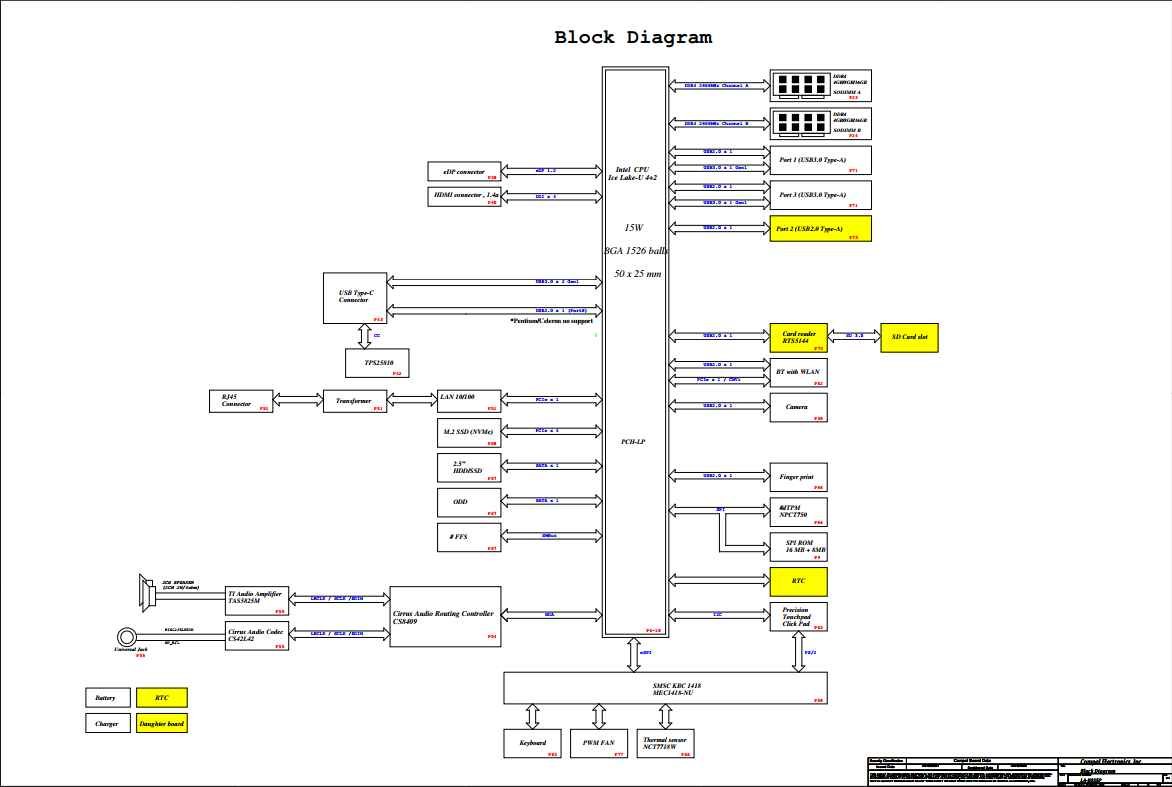Image resolution: width=1172 pixels, height=787 pixels.
Task: Select the yellow Daughter board legend box
Action: pos(161,723)
